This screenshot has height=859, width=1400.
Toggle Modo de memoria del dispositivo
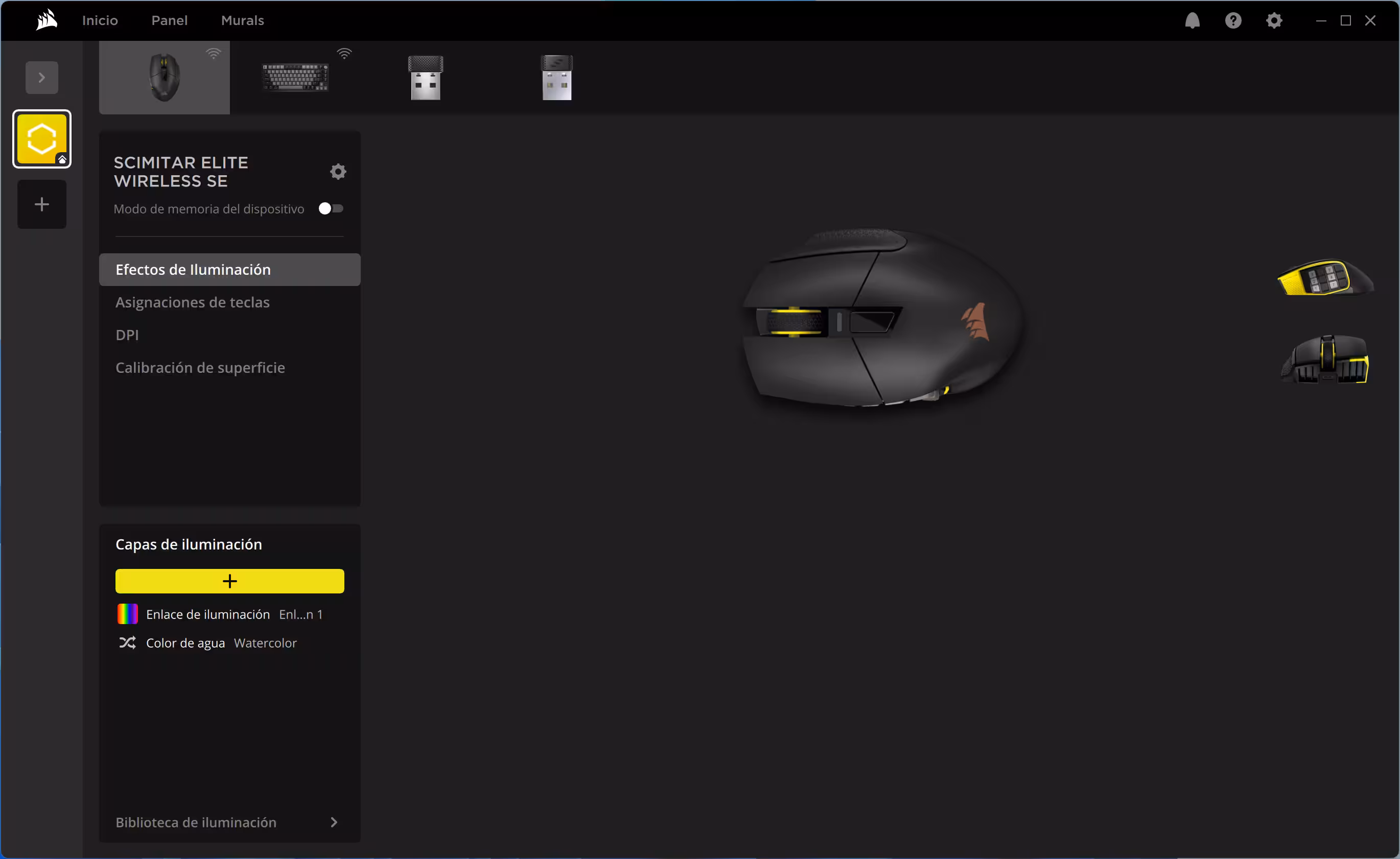331,208
